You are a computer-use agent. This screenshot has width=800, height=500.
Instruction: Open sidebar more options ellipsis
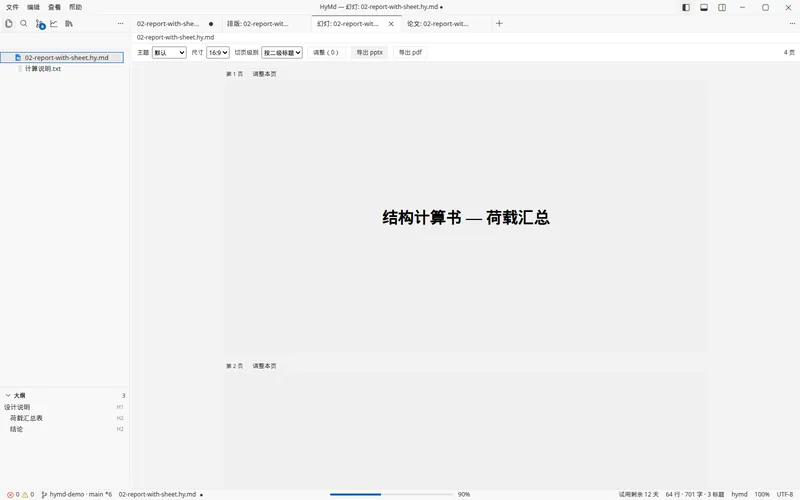[120, 23]
